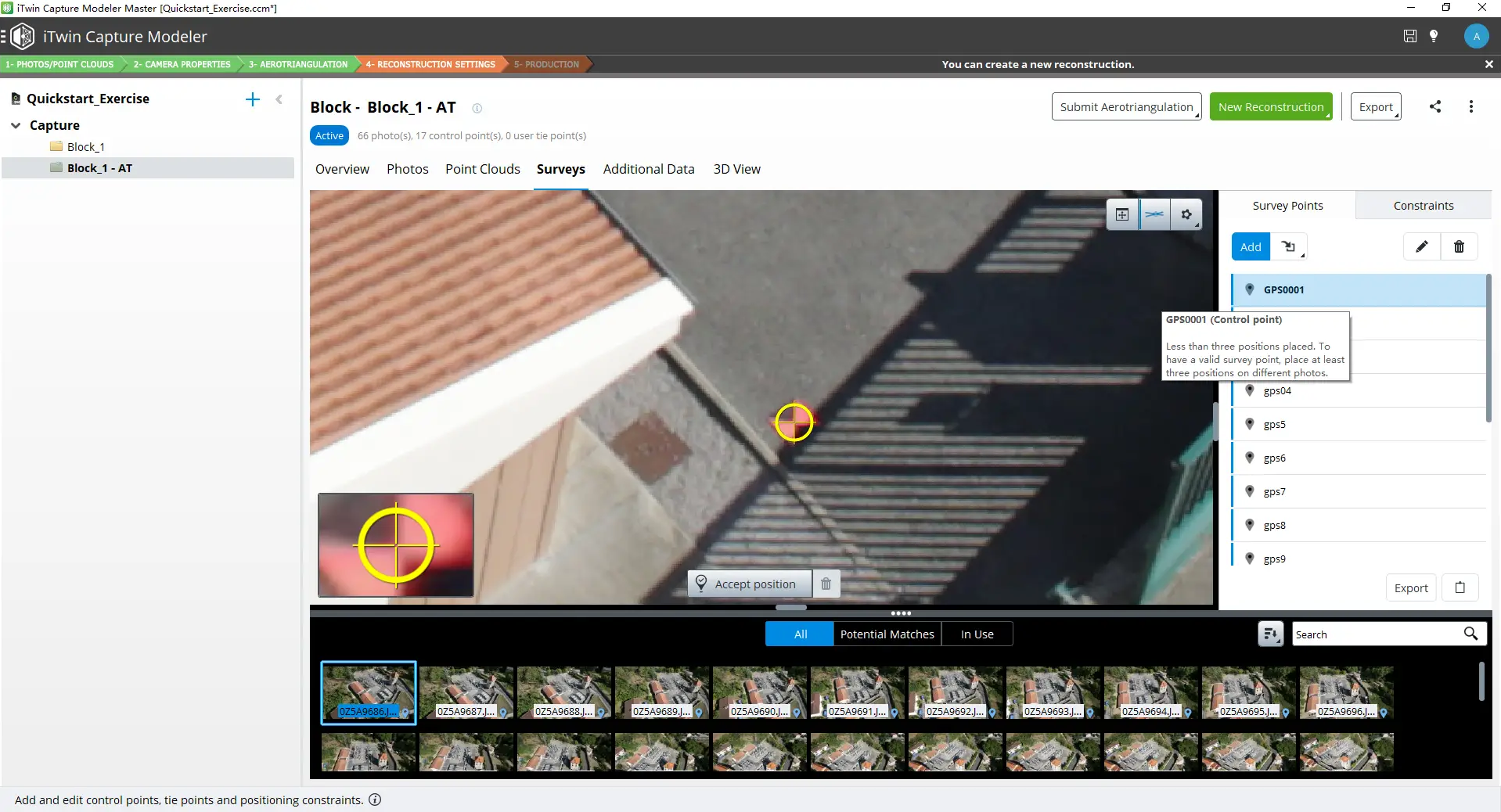Viewport: 1501px width, 812px height.
Task: Open the Additional Data tab
Action: point(649,169)
